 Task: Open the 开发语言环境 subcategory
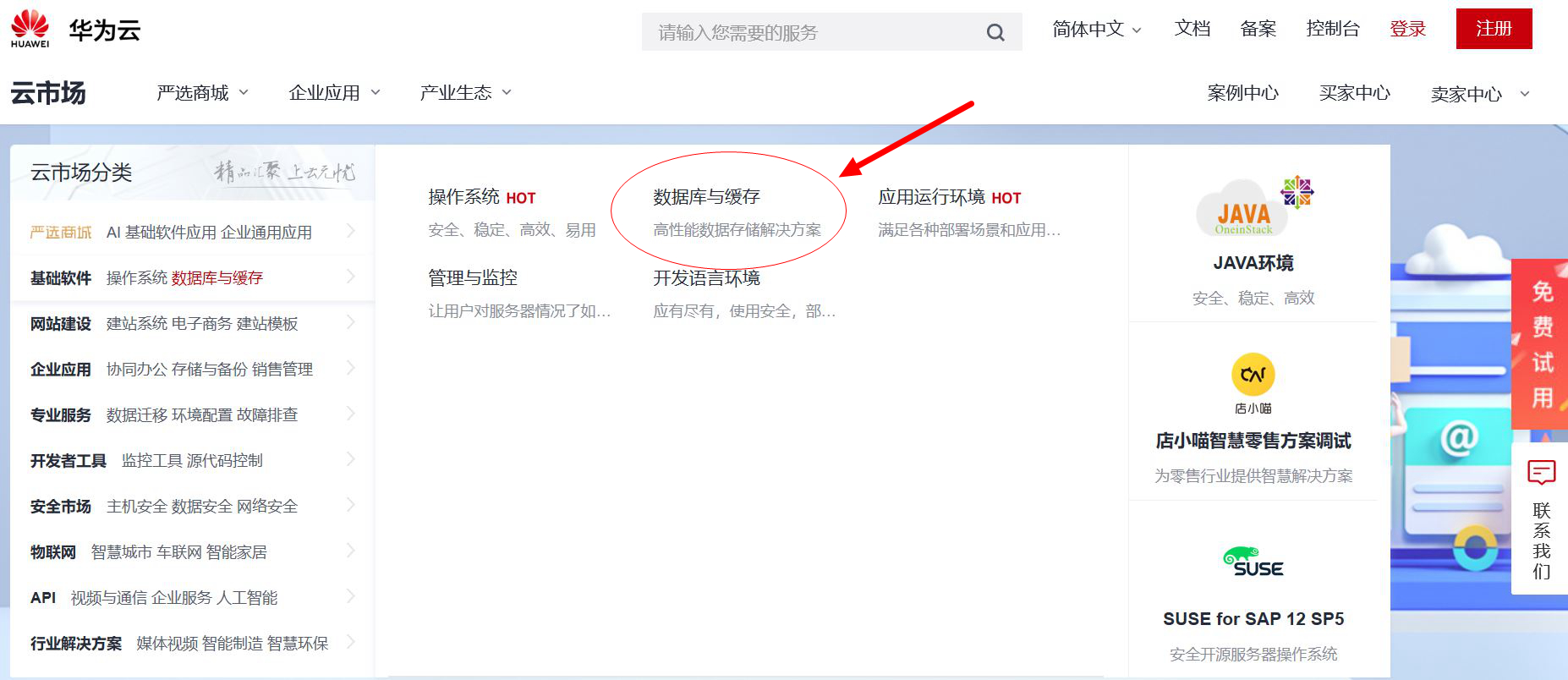click(706, 278)
